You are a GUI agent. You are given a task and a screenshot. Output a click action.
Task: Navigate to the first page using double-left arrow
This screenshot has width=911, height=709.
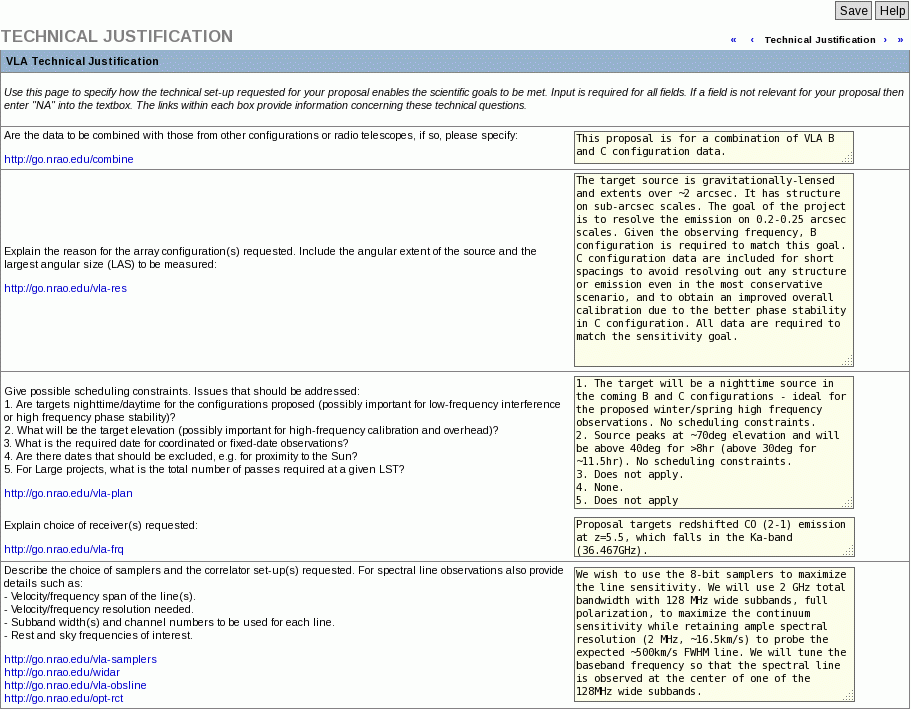coord(733,39)
